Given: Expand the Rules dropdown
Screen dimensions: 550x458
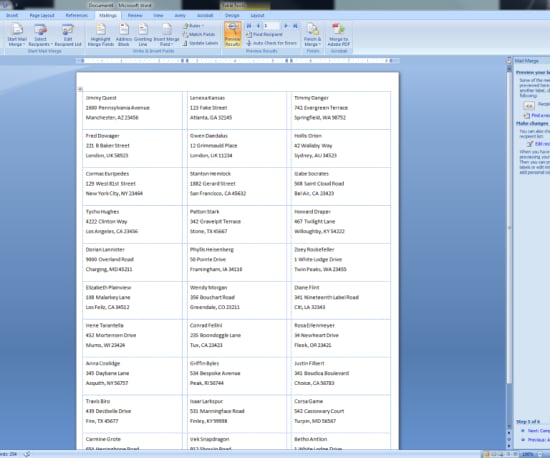Looking at the screenshot, I should tap(193, 26).
